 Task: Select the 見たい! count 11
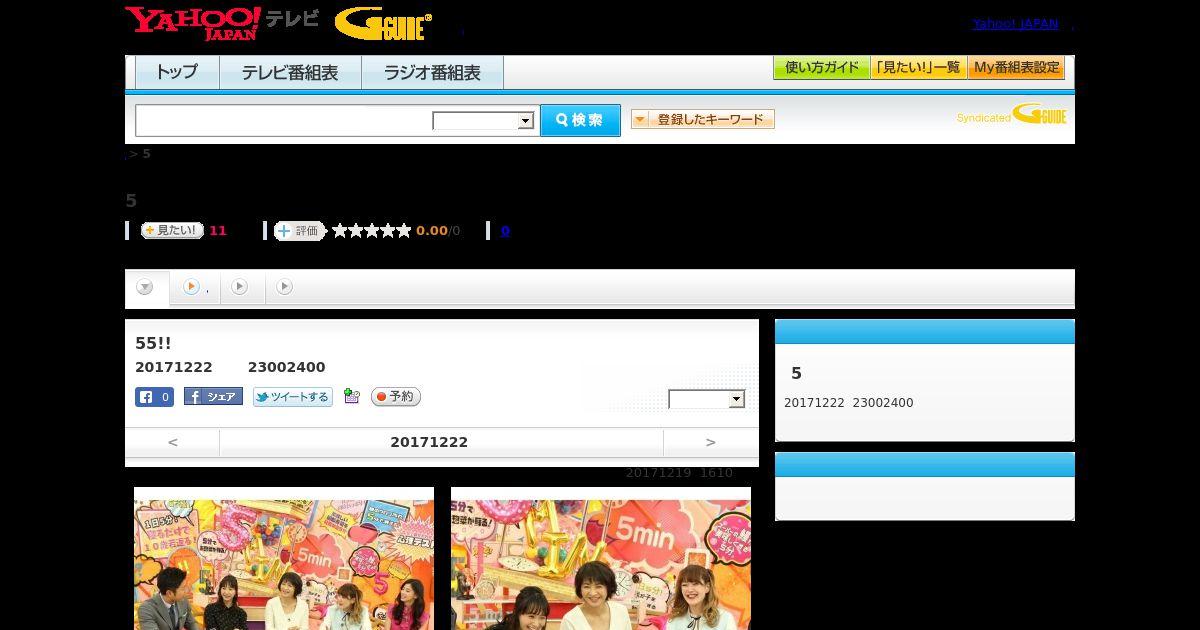218,231
